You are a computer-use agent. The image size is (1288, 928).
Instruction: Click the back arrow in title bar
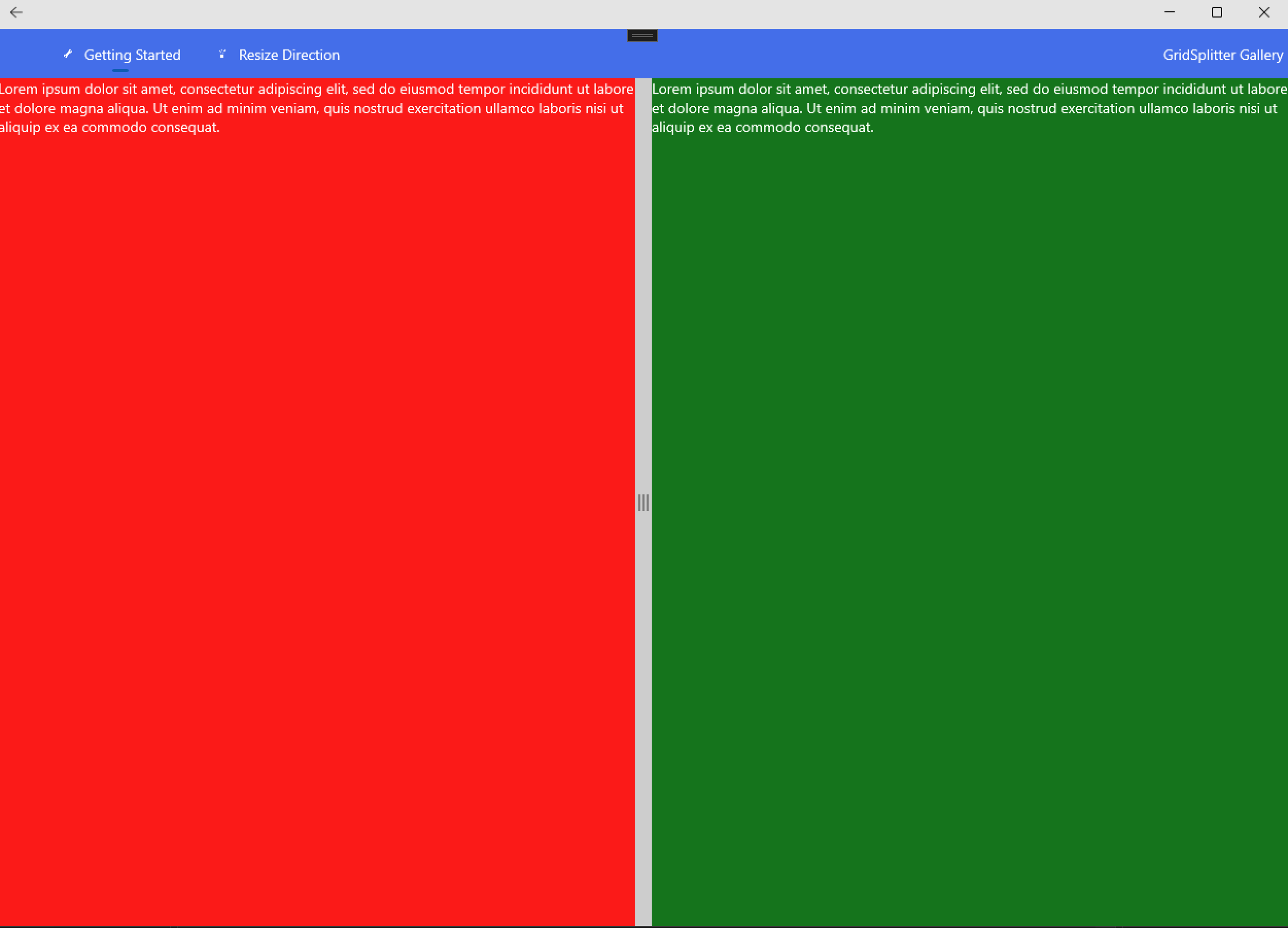tap(16, 12)
